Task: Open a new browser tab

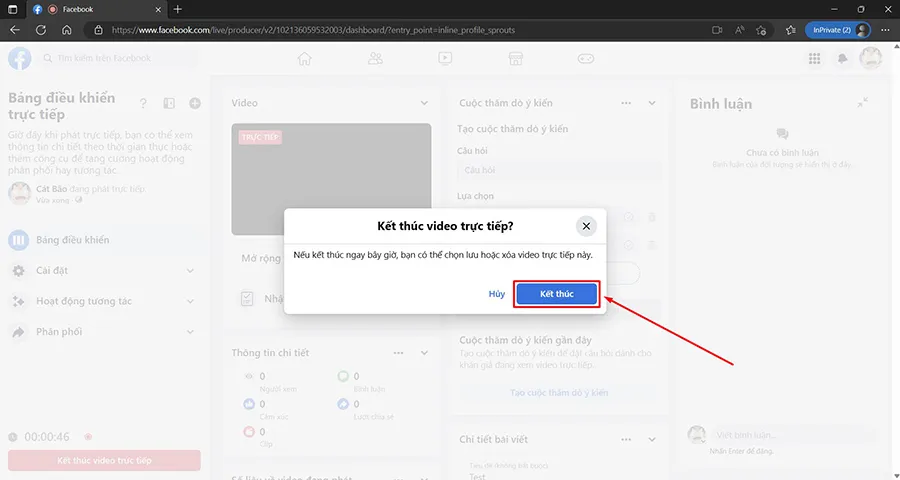Action: (177, 9)
